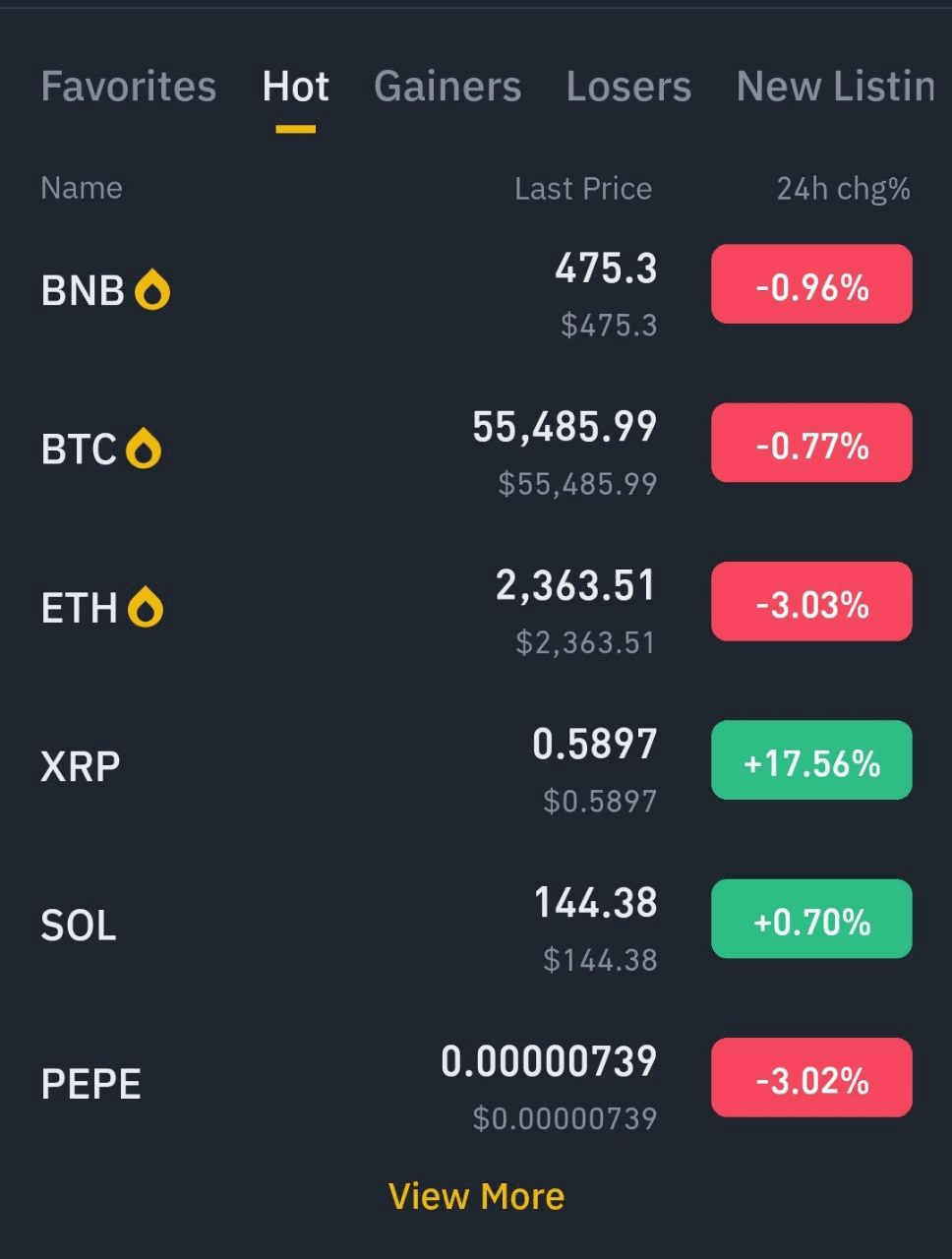Tap the View More link
The height and width of the screenshot is (1259, 952).
click(476, 1196)
